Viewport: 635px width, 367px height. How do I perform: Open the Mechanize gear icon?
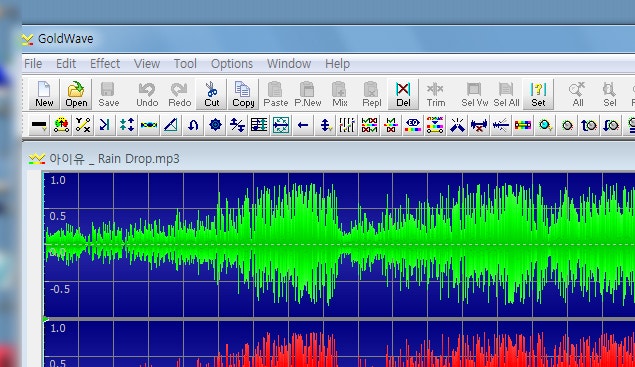click(215, 125)
